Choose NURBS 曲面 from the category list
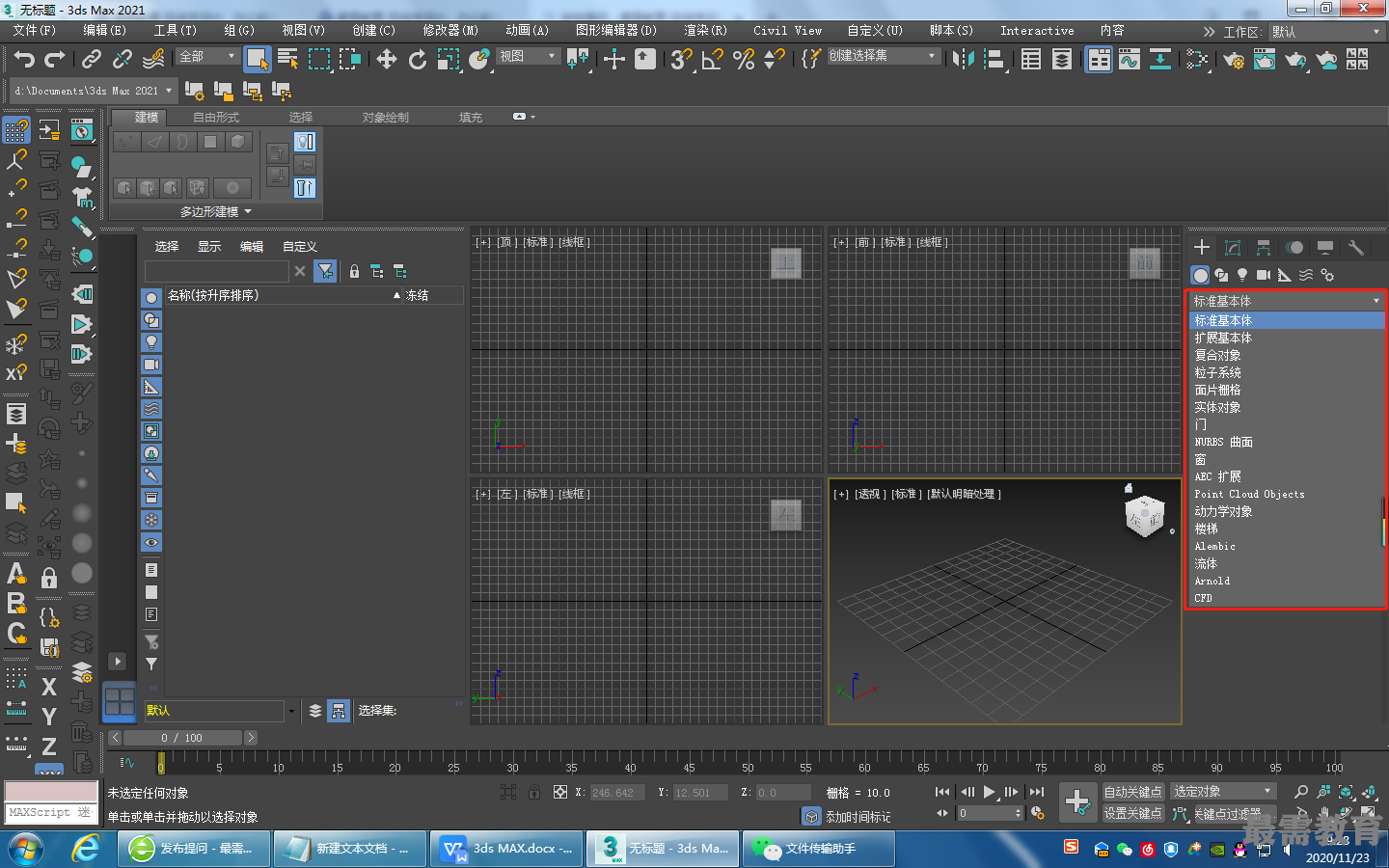1389x868 pixels. coord(1286,443)
